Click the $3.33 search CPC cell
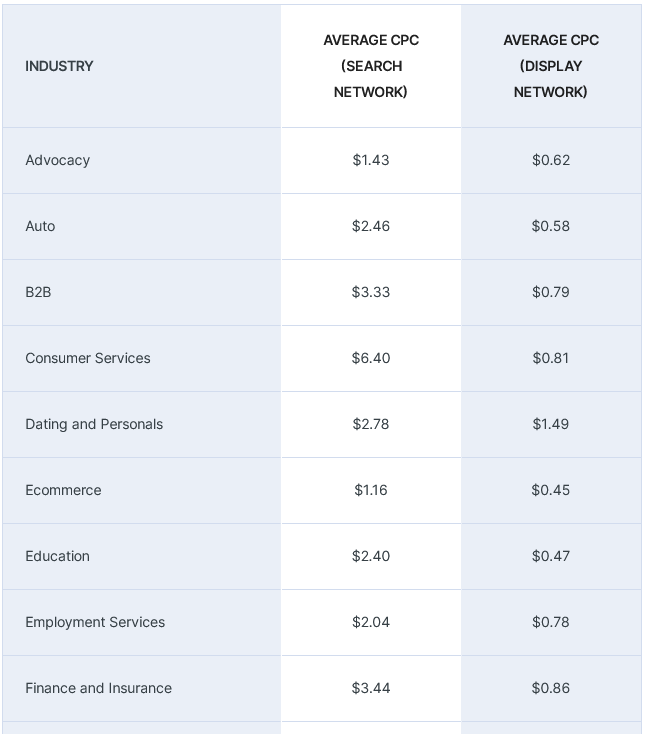The height and width of the screenshot is (734, 647). (371, 292)
